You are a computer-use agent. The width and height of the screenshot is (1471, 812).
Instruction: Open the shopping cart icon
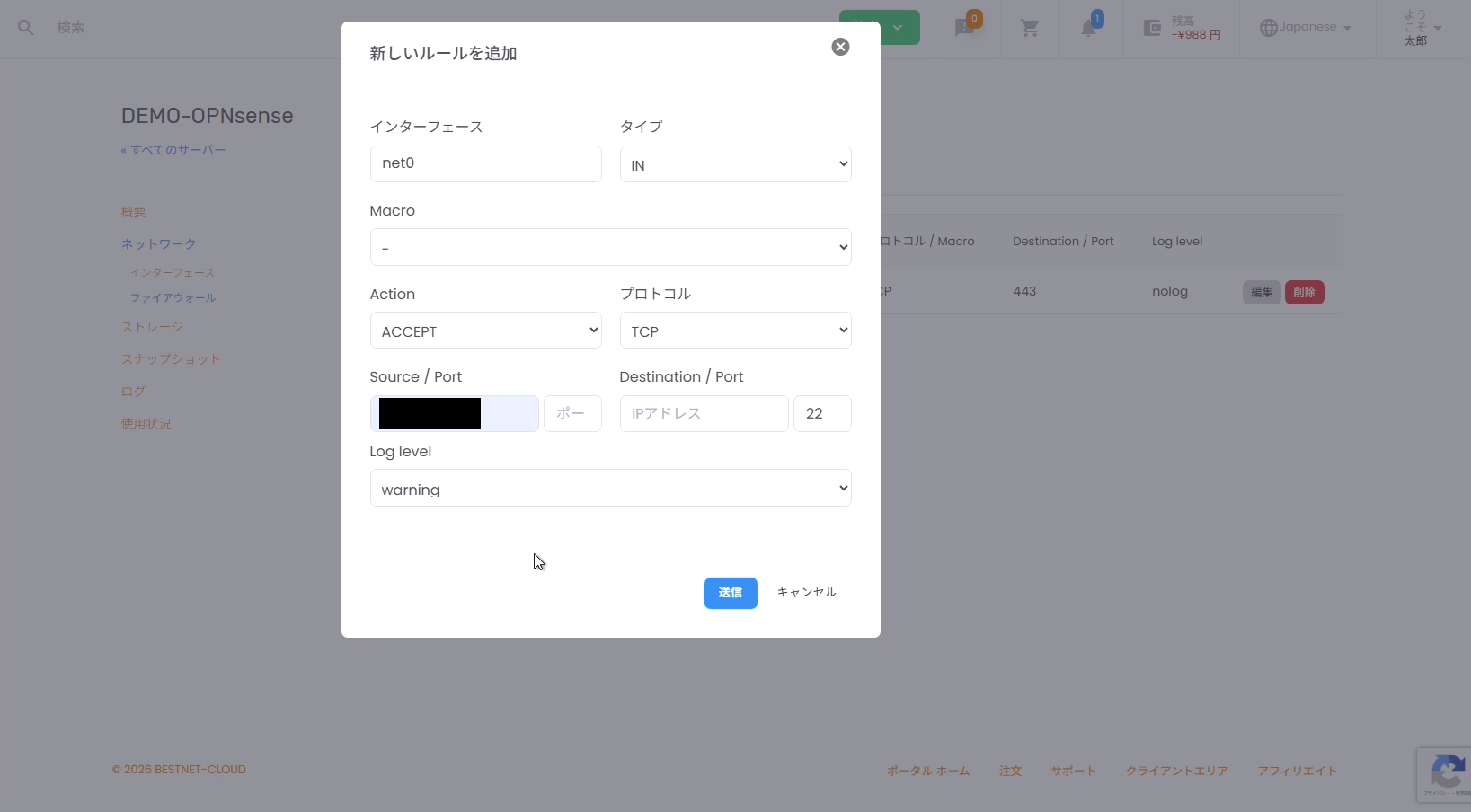tap(1030, 28)
